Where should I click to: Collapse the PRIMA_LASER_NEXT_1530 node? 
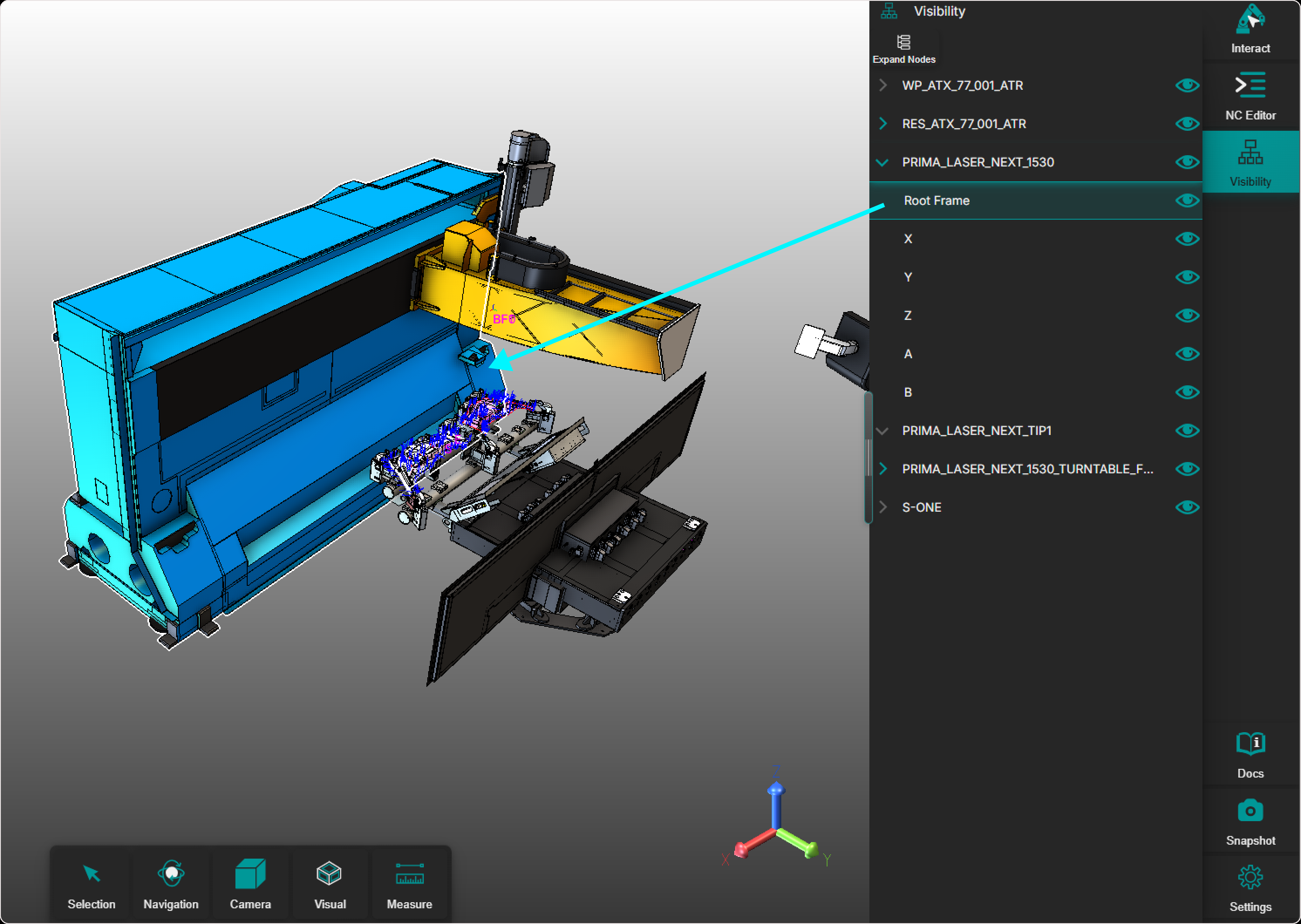883,162
